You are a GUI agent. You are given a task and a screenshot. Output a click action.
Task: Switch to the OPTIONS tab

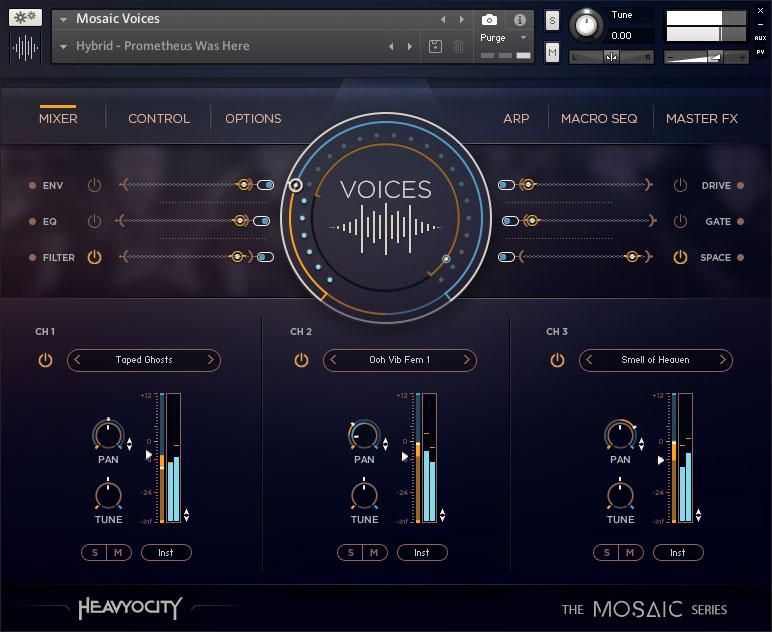[x=253, y=119]
